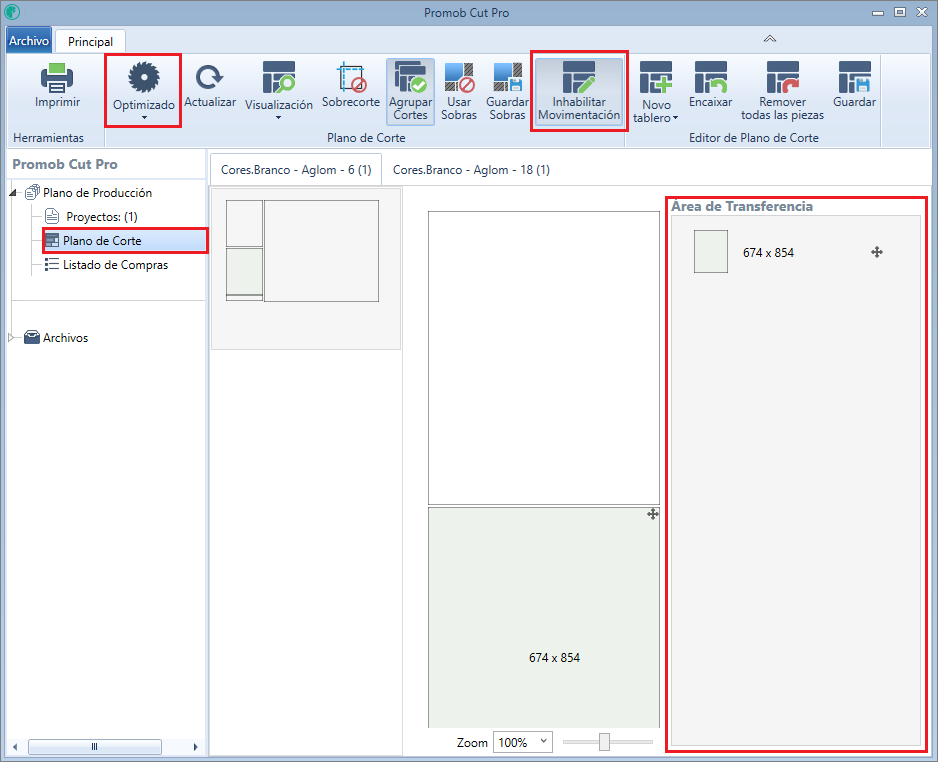
Task: Click the Proyectos document icon
Action: point(52,216)
